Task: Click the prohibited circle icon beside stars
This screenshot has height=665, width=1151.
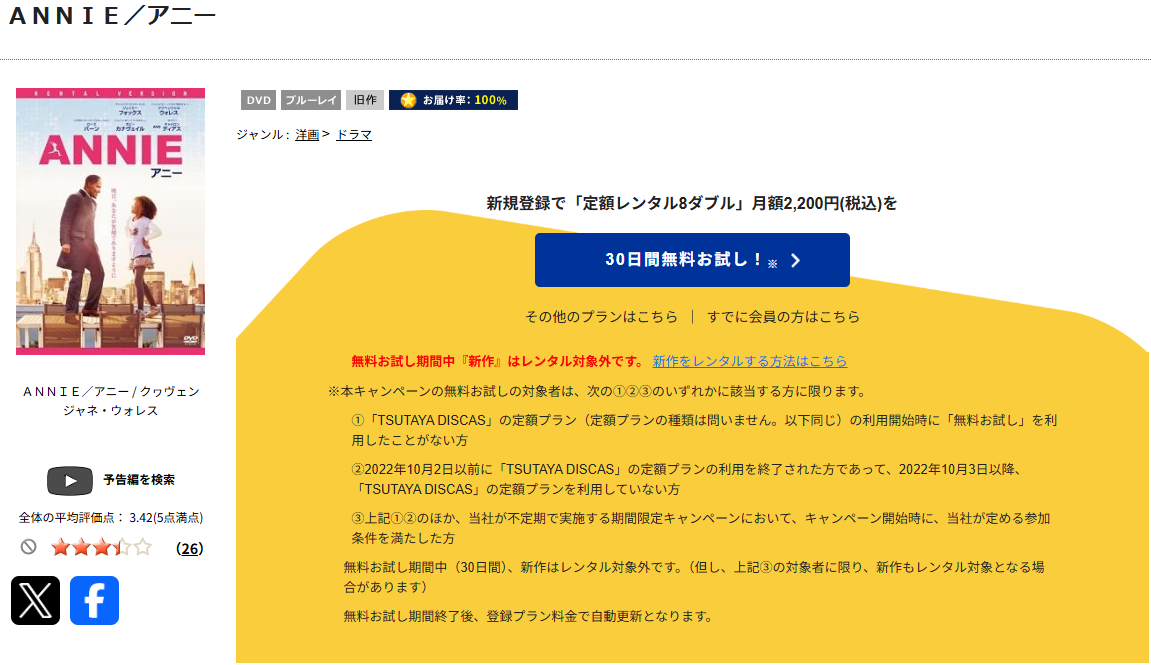Action: click(x=29, y=547)
